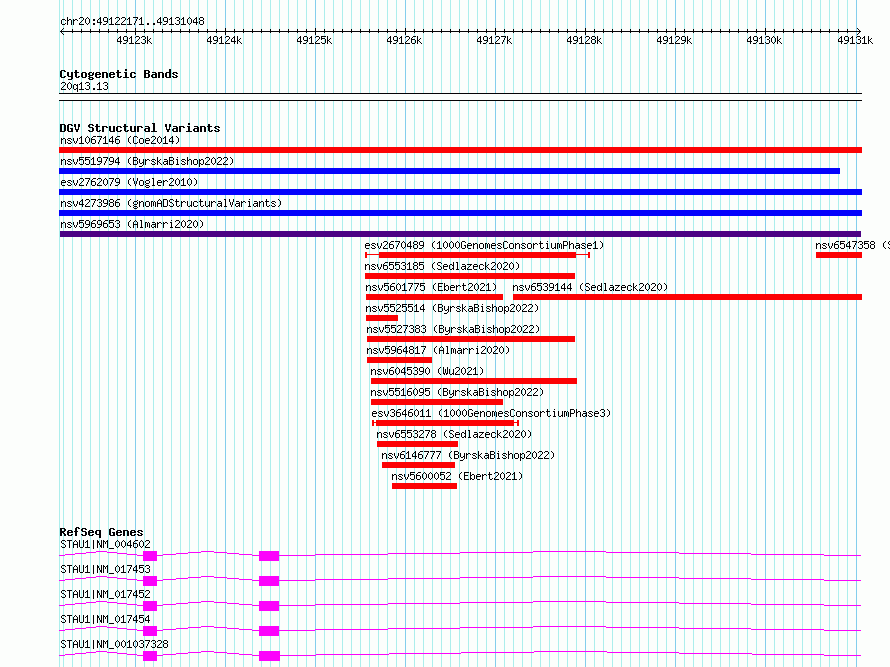The width and height of the screenshot is (890, 667).
Task: Open nsv6553185 (Sedlazeck2020) label
Action: [442, 266]
